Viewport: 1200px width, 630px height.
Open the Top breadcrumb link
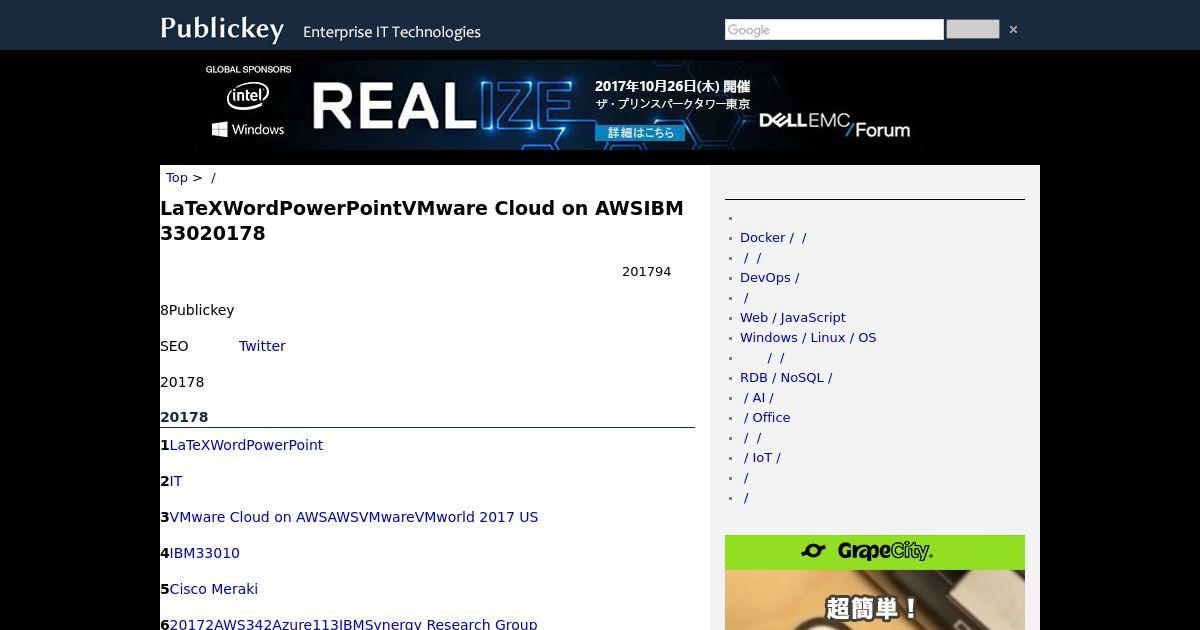pyautogui.click(x=177, y=178)
